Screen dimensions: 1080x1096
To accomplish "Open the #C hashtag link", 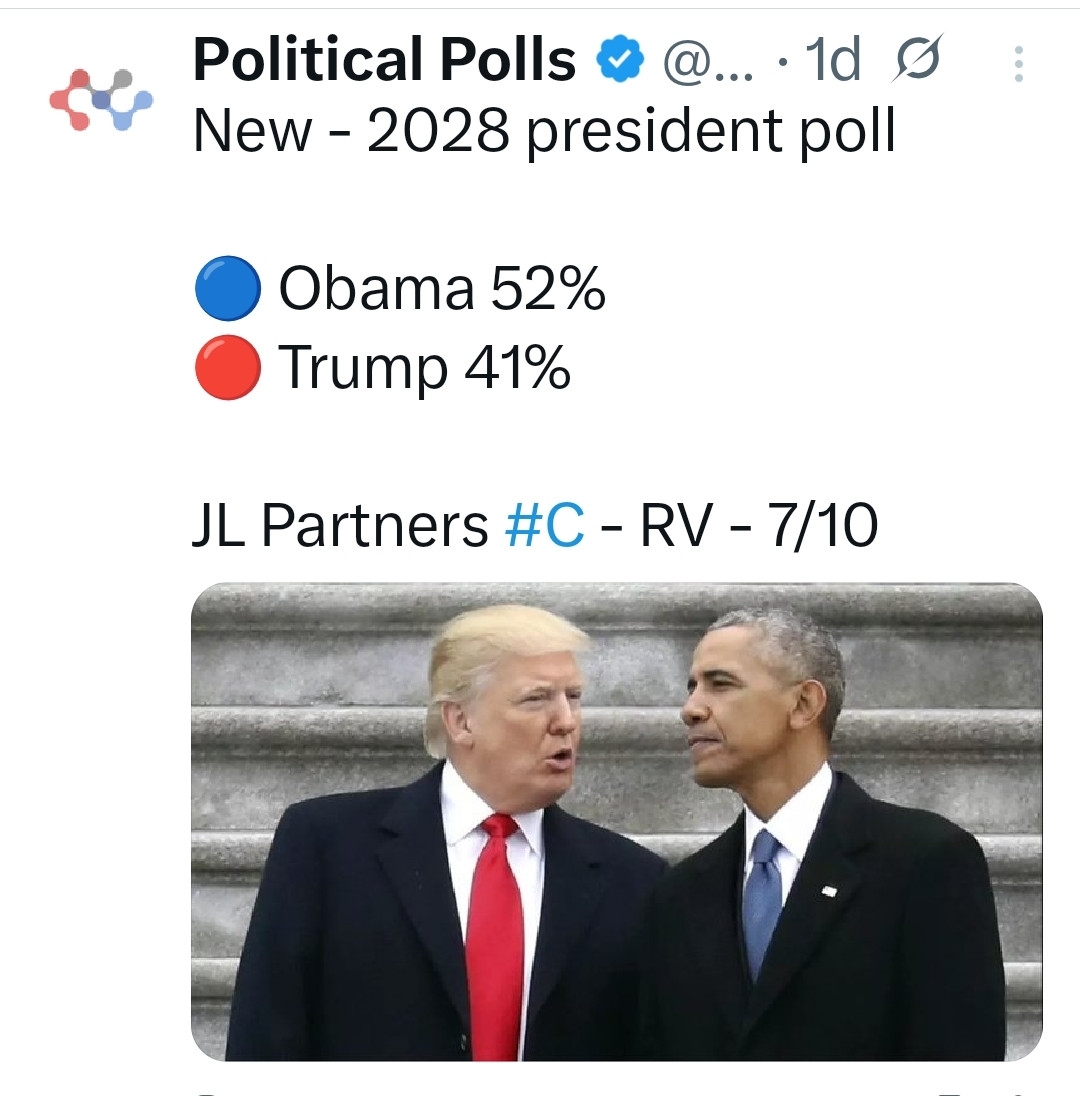I will [x=545, y=525].
